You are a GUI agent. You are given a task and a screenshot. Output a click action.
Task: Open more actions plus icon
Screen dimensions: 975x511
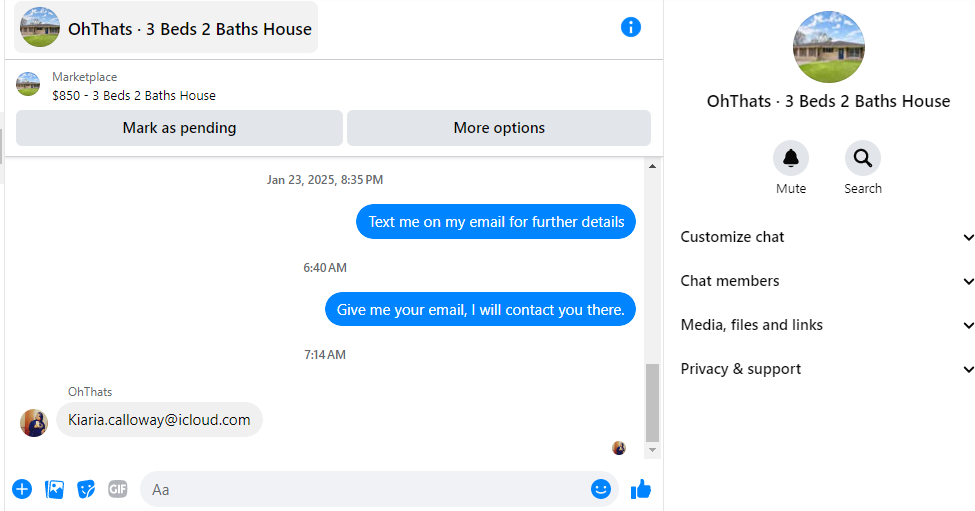pos(22,489)
